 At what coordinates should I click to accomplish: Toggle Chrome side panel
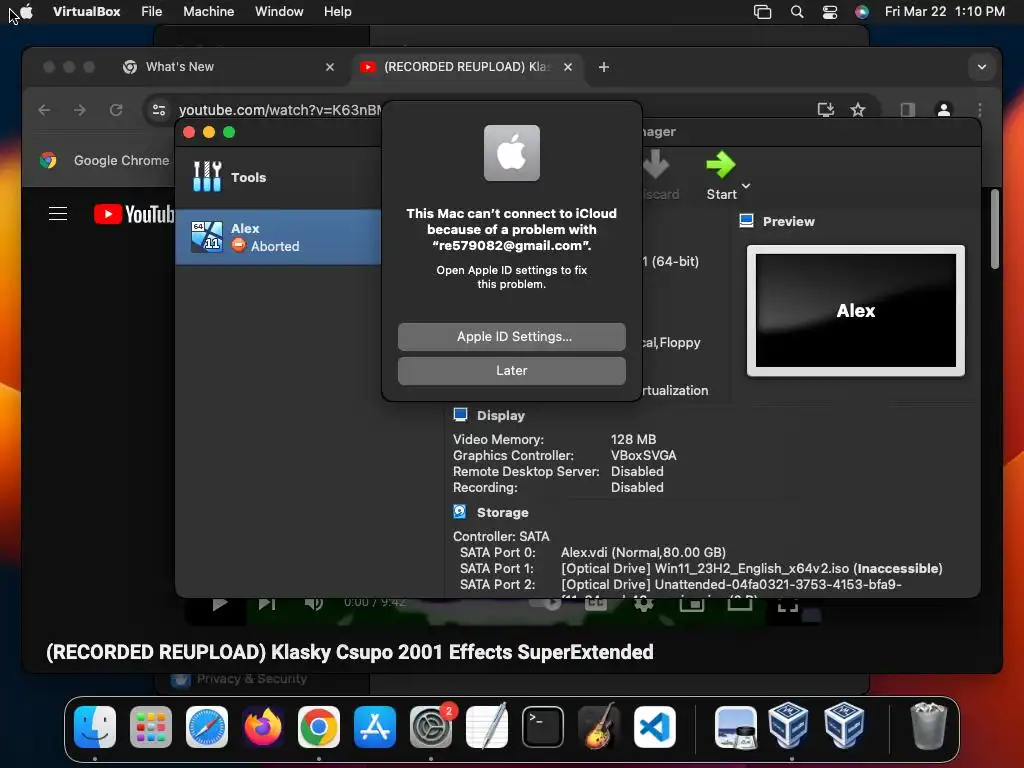click(908, 110)
